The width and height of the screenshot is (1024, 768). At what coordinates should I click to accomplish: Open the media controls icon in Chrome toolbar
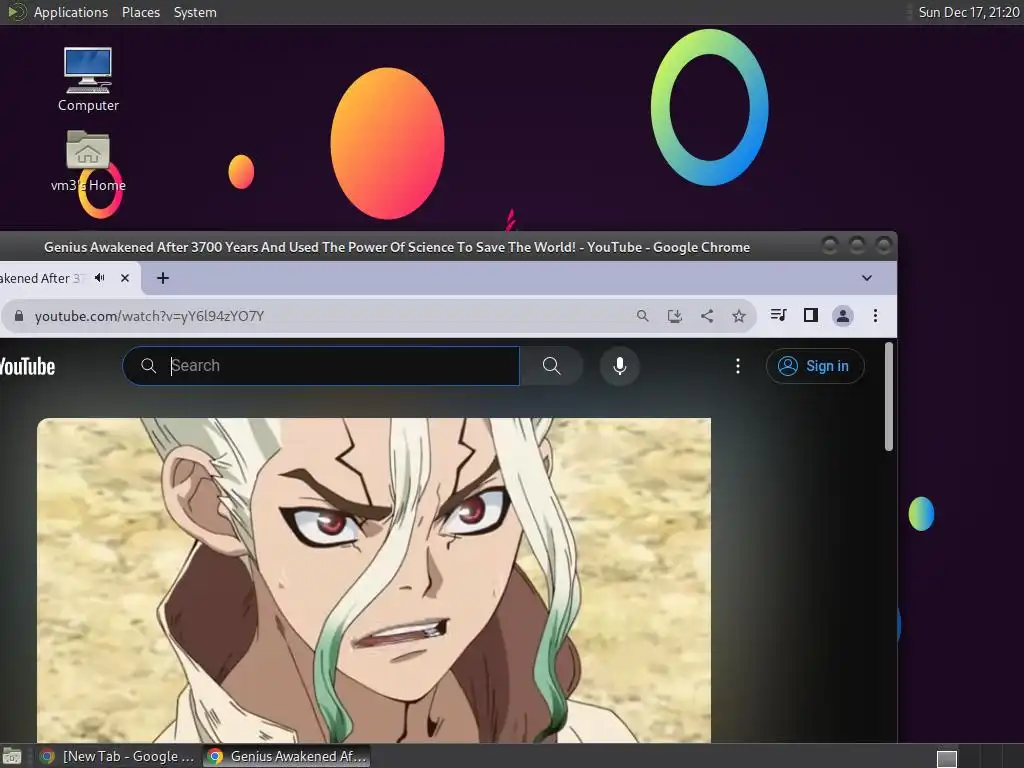(x=778, y=315)
